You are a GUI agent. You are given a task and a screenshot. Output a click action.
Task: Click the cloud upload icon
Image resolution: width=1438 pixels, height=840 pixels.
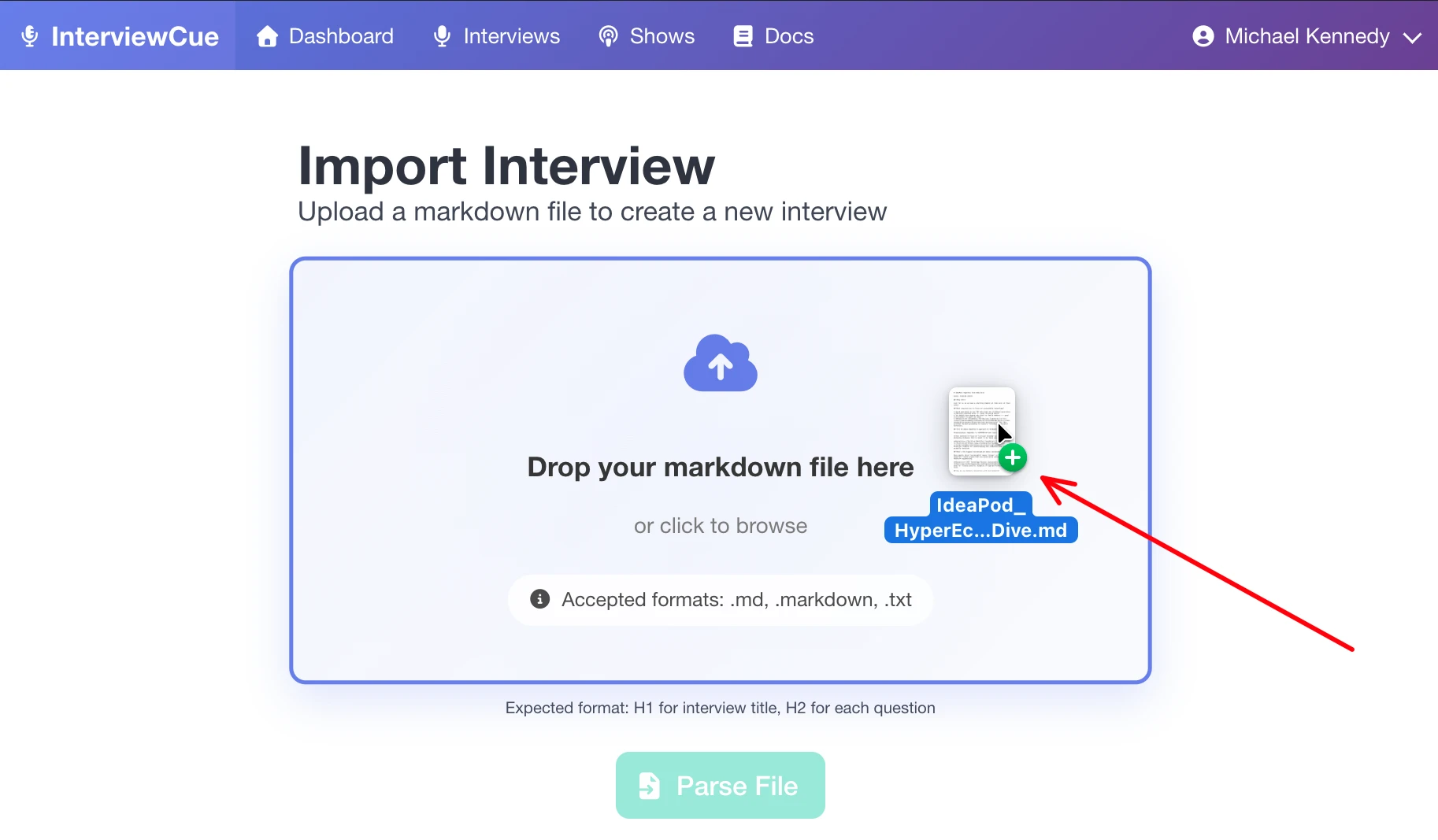[720, 364]
